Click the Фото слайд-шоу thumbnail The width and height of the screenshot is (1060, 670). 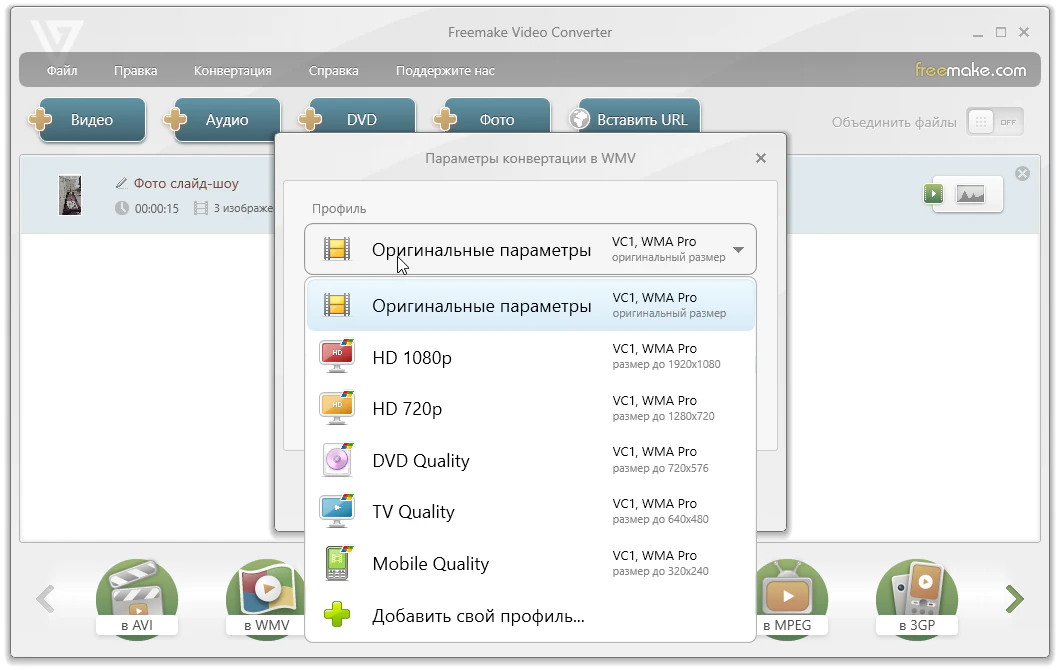[70, 195]
